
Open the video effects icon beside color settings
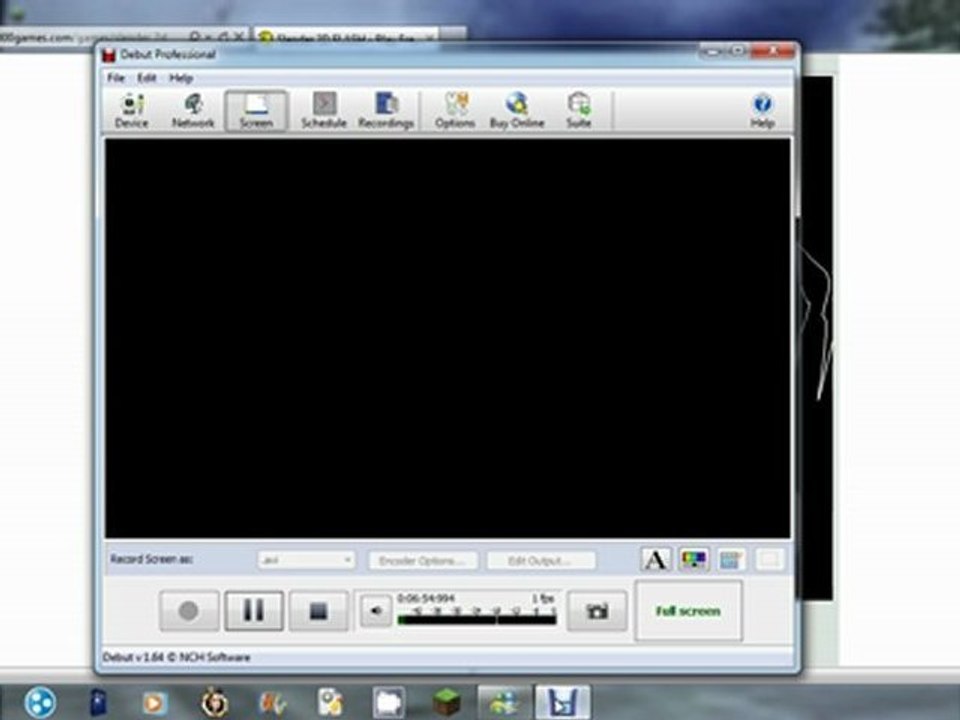click(x=731, y=560)
